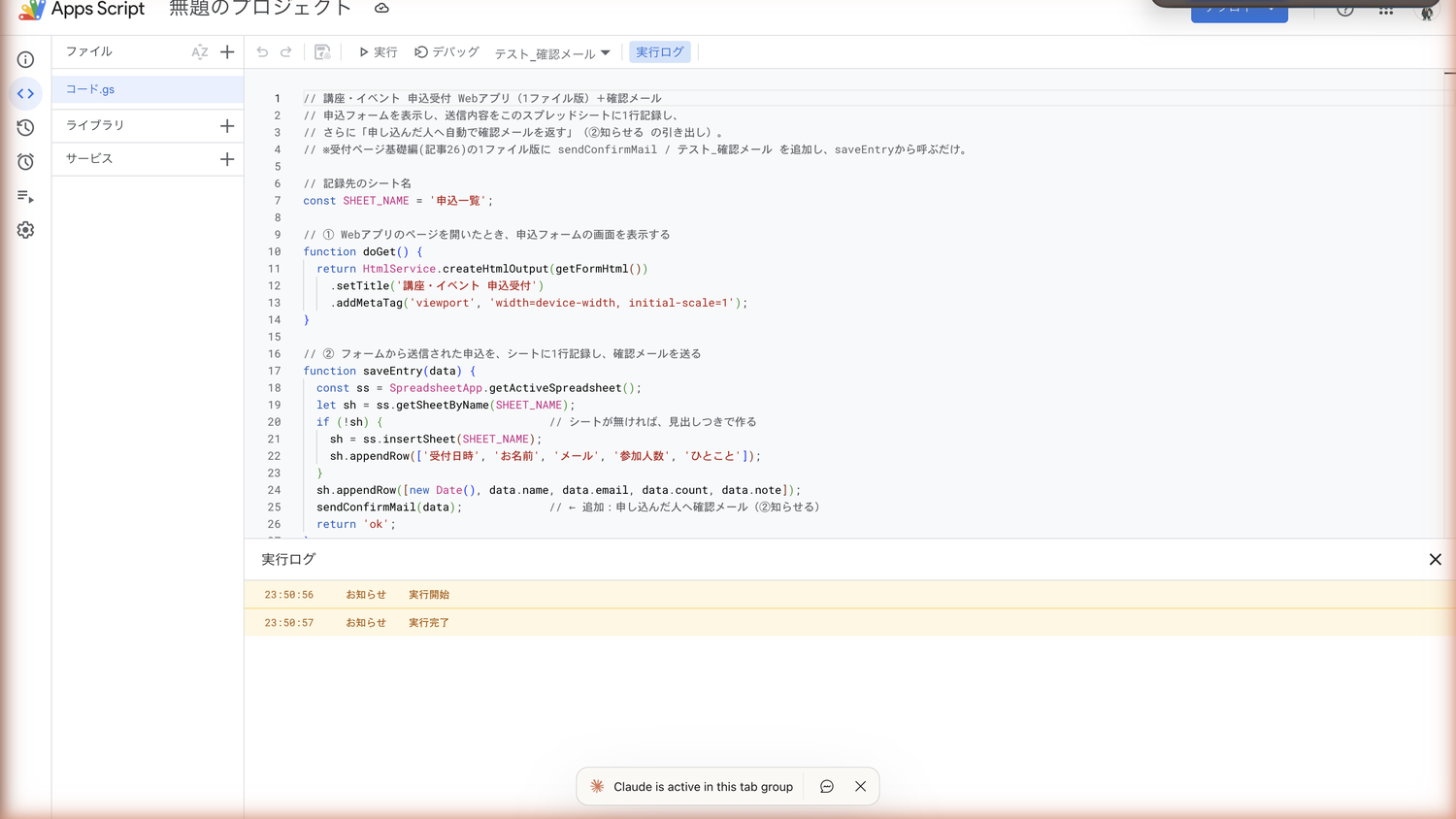Click お知らせ label in 実行完了 row
Image resolution: width=1456 pixels, height=819 pixels.
tap(366, 623)
